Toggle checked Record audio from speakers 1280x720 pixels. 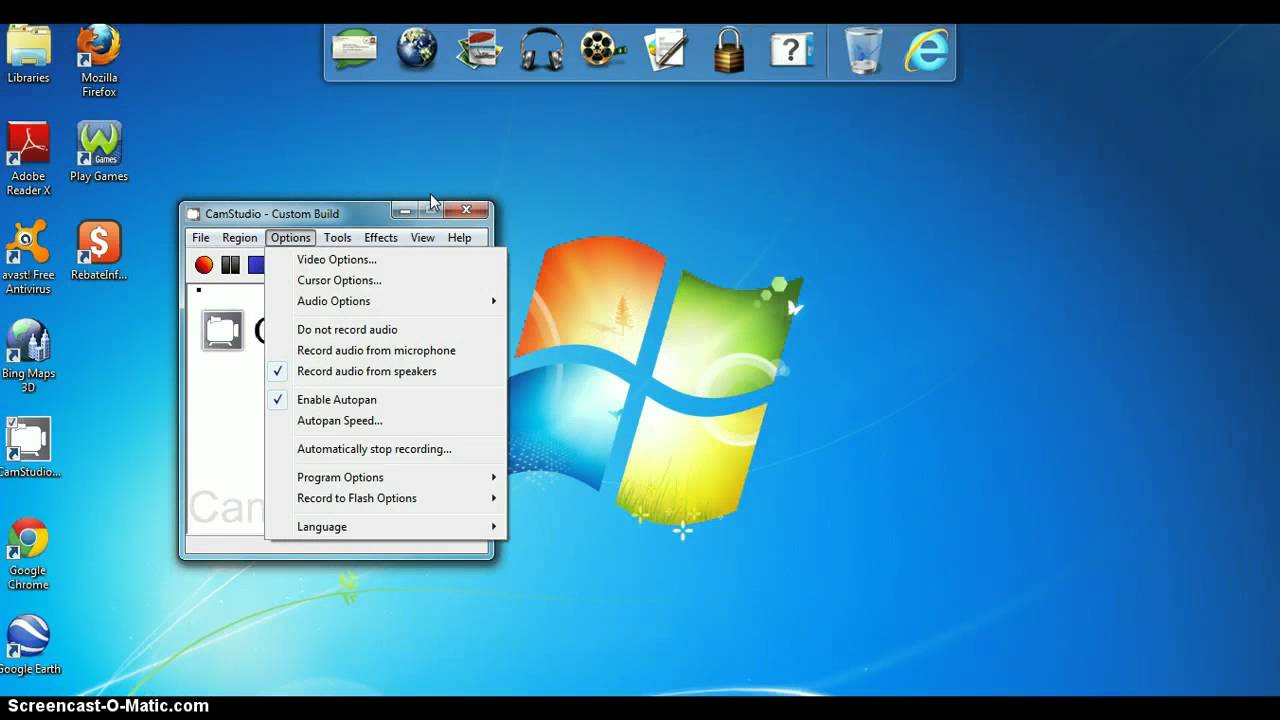pyautogui.click(x=386, y=371)
